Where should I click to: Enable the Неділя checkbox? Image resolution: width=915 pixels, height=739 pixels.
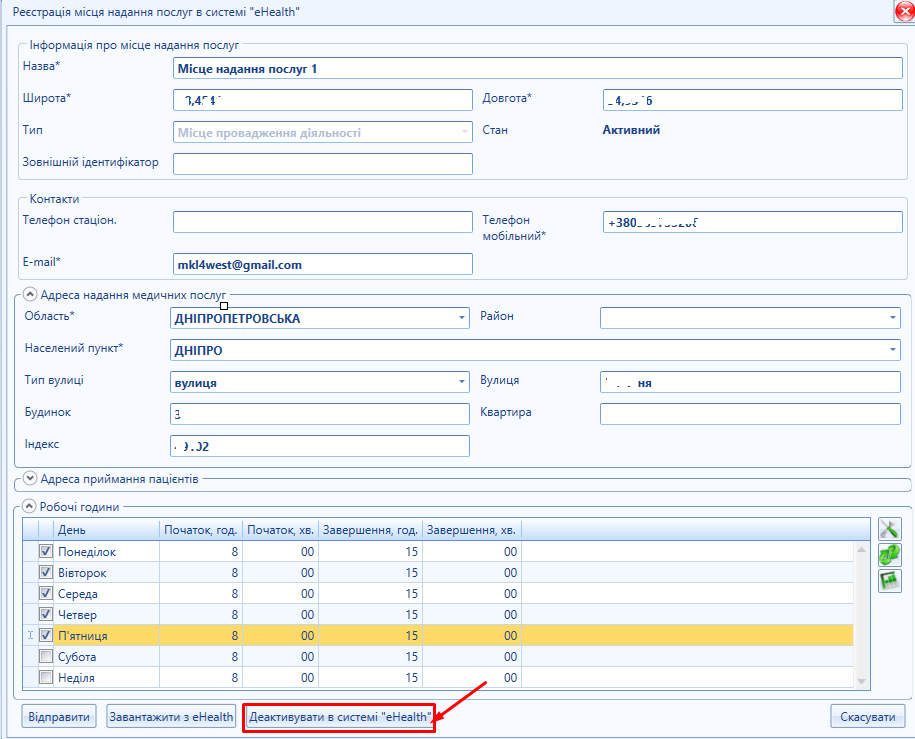click(46, 677)
